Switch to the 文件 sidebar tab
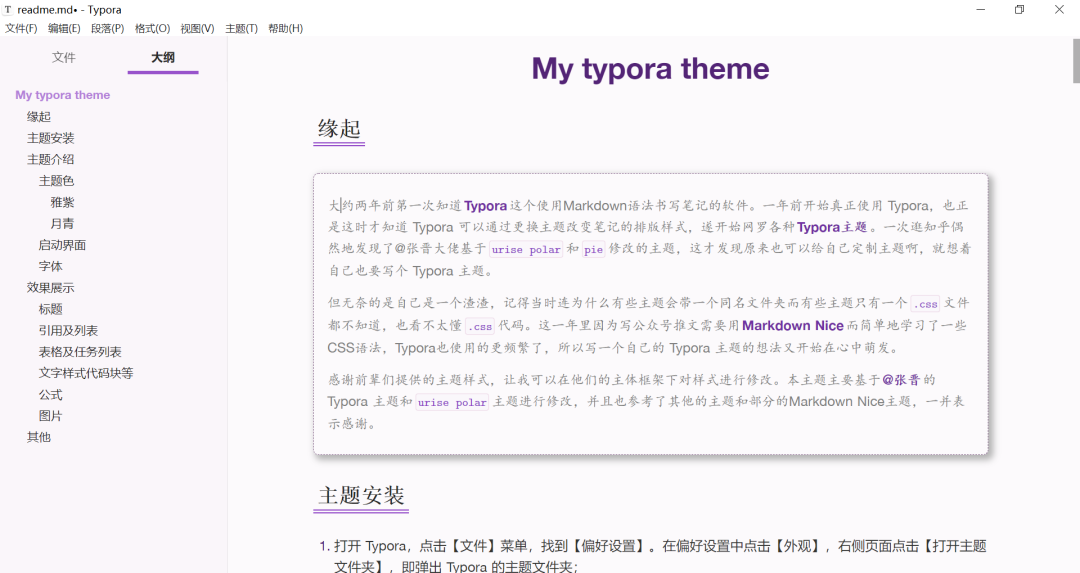1080x573 pixels. [x=63, y=57]
